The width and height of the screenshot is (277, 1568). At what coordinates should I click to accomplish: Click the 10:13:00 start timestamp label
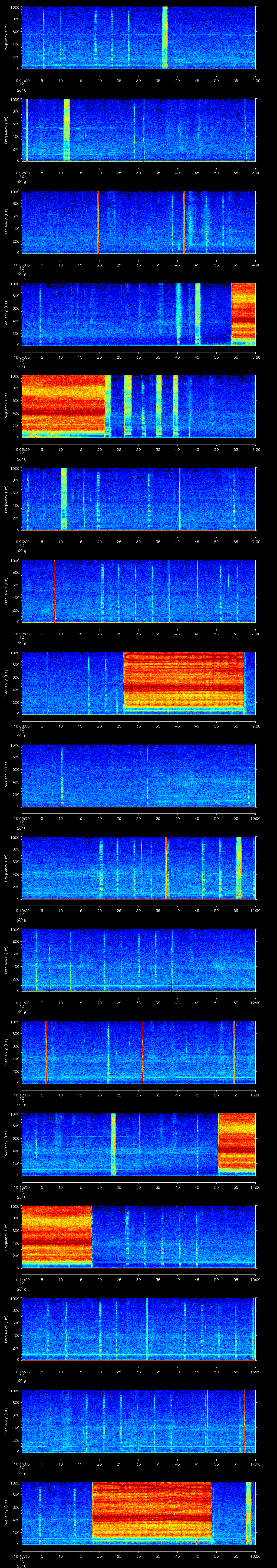21,1187
